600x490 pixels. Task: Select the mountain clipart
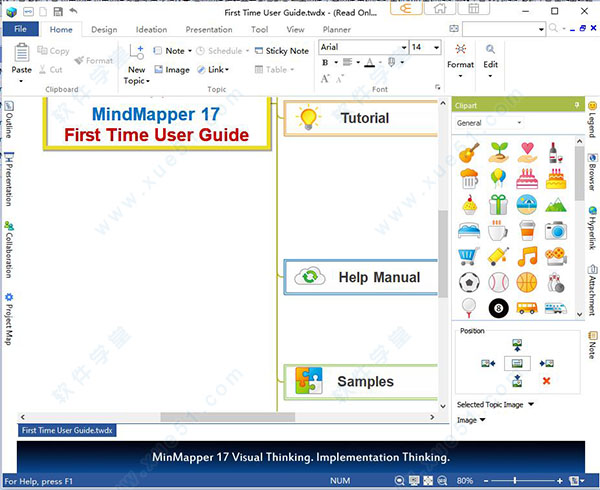pos(556,205)
